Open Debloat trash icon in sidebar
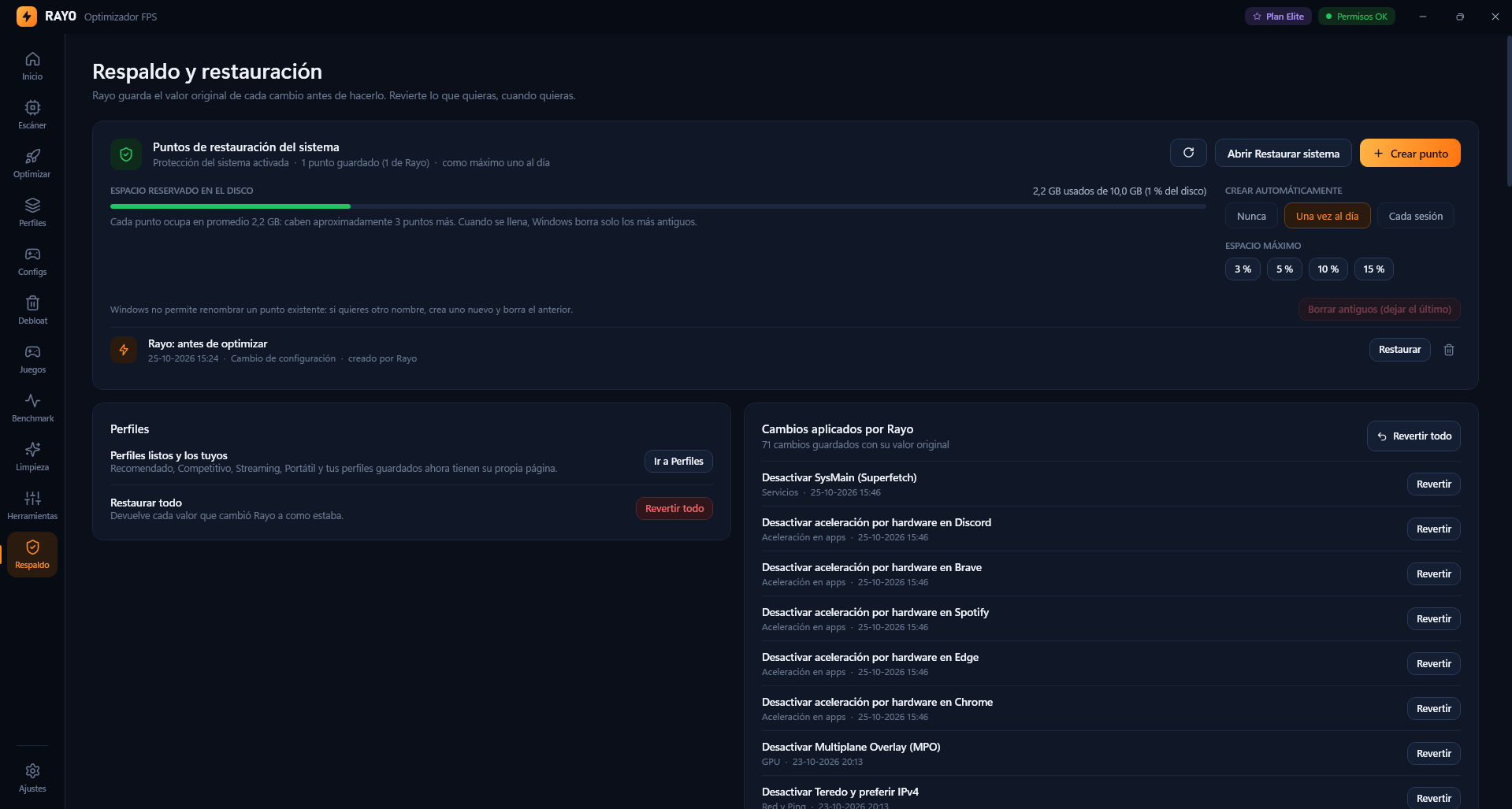Image resolution: width=1512 pixels, height=809 pixels. click(32, 303)
